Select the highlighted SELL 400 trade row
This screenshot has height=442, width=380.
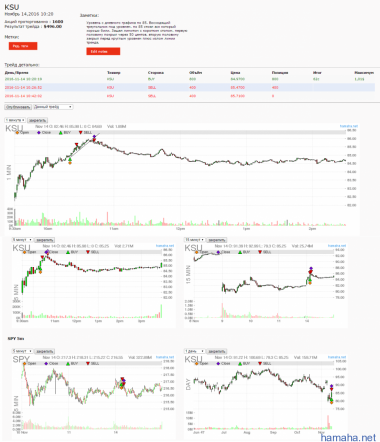tap(190, 87)
